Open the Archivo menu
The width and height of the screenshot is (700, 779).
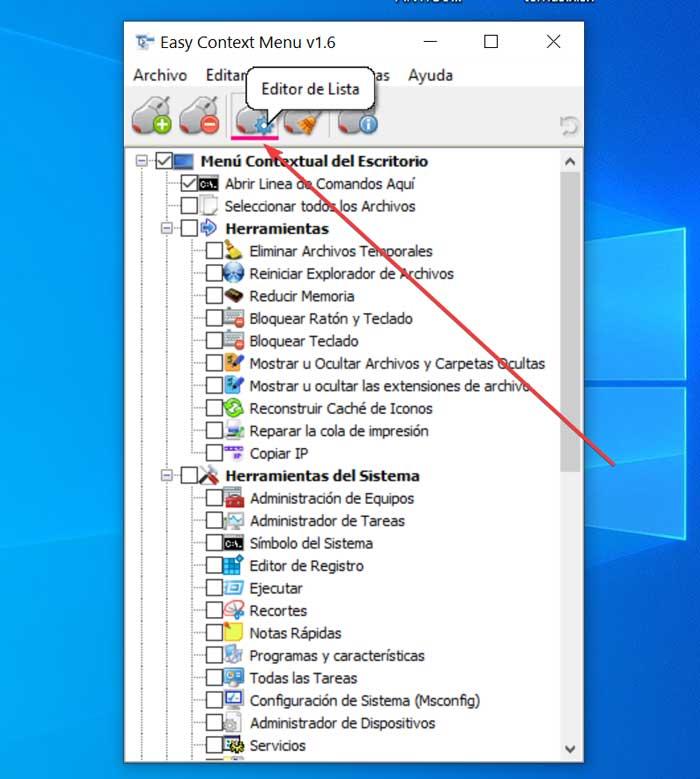(160, 75)
